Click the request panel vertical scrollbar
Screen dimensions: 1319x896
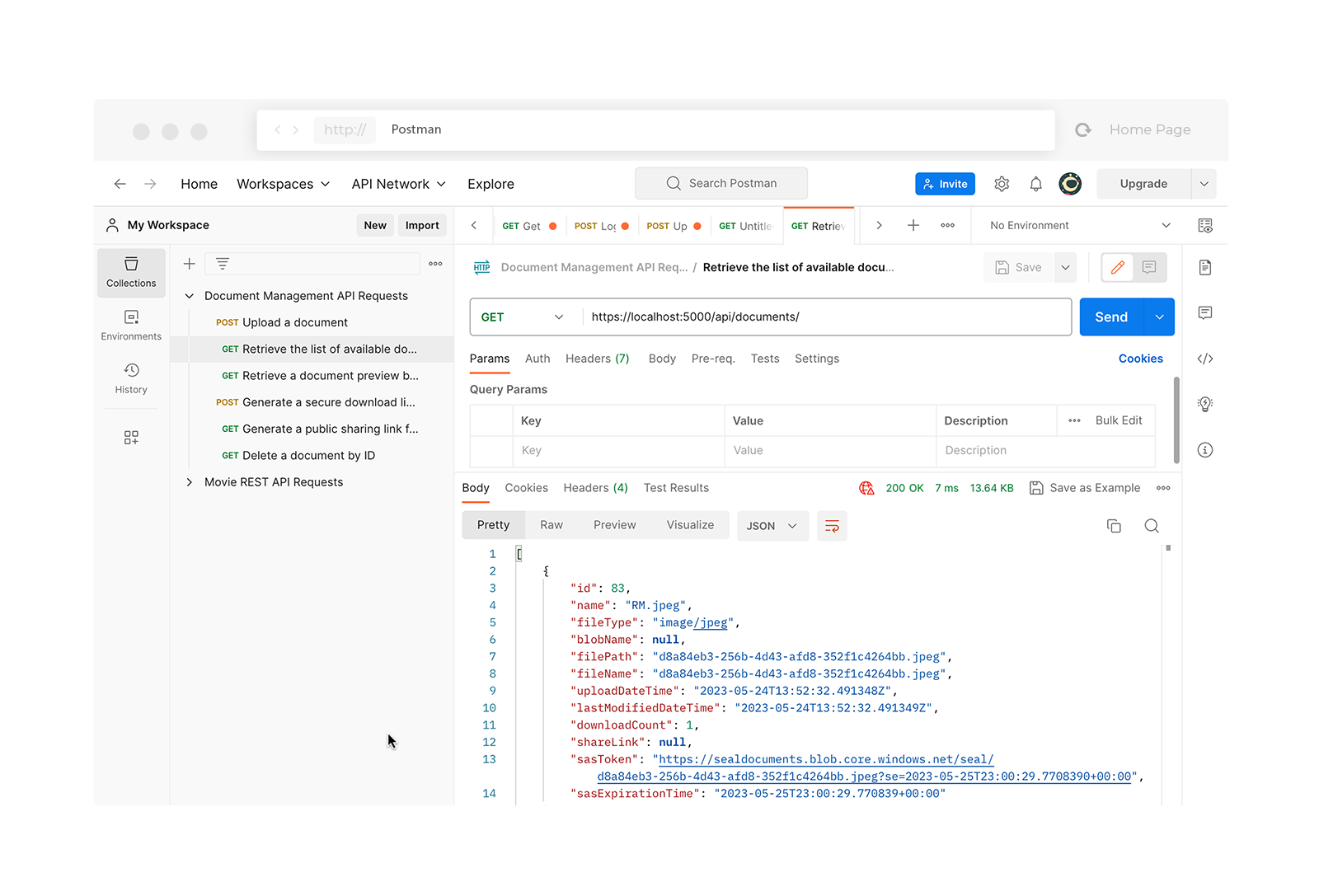point(1176,420)
